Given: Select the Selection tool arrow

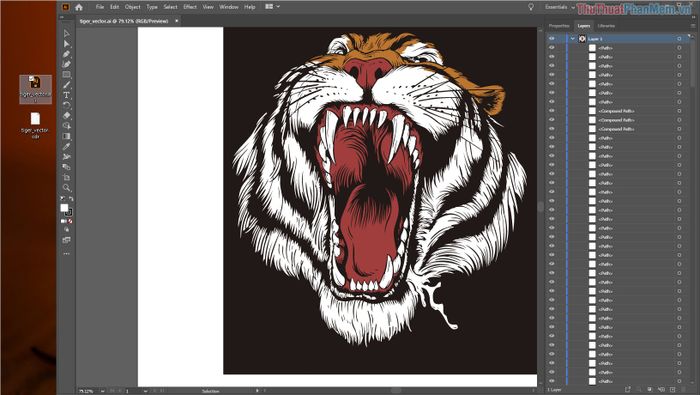Looking at the screenshot, I should pos(67,33).
